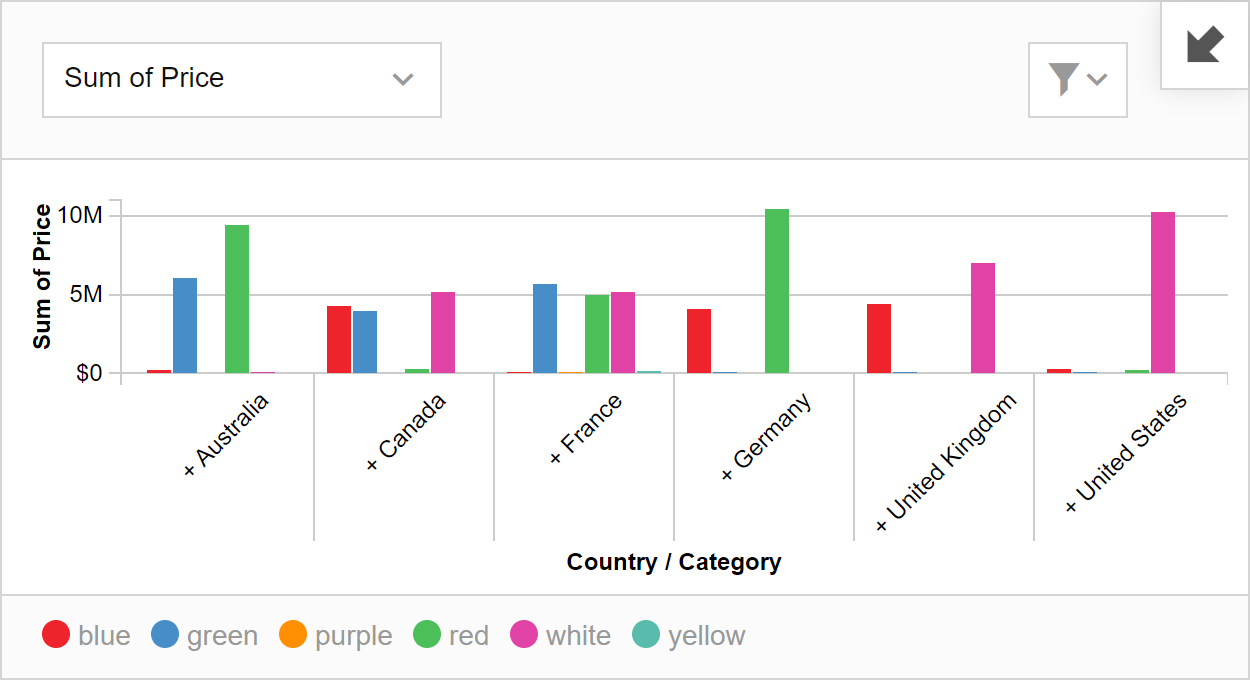The height and width of the screenshot is (680, 1250).
Task: Click United Kingdom's red-colored bar
Action: [879, 338]
